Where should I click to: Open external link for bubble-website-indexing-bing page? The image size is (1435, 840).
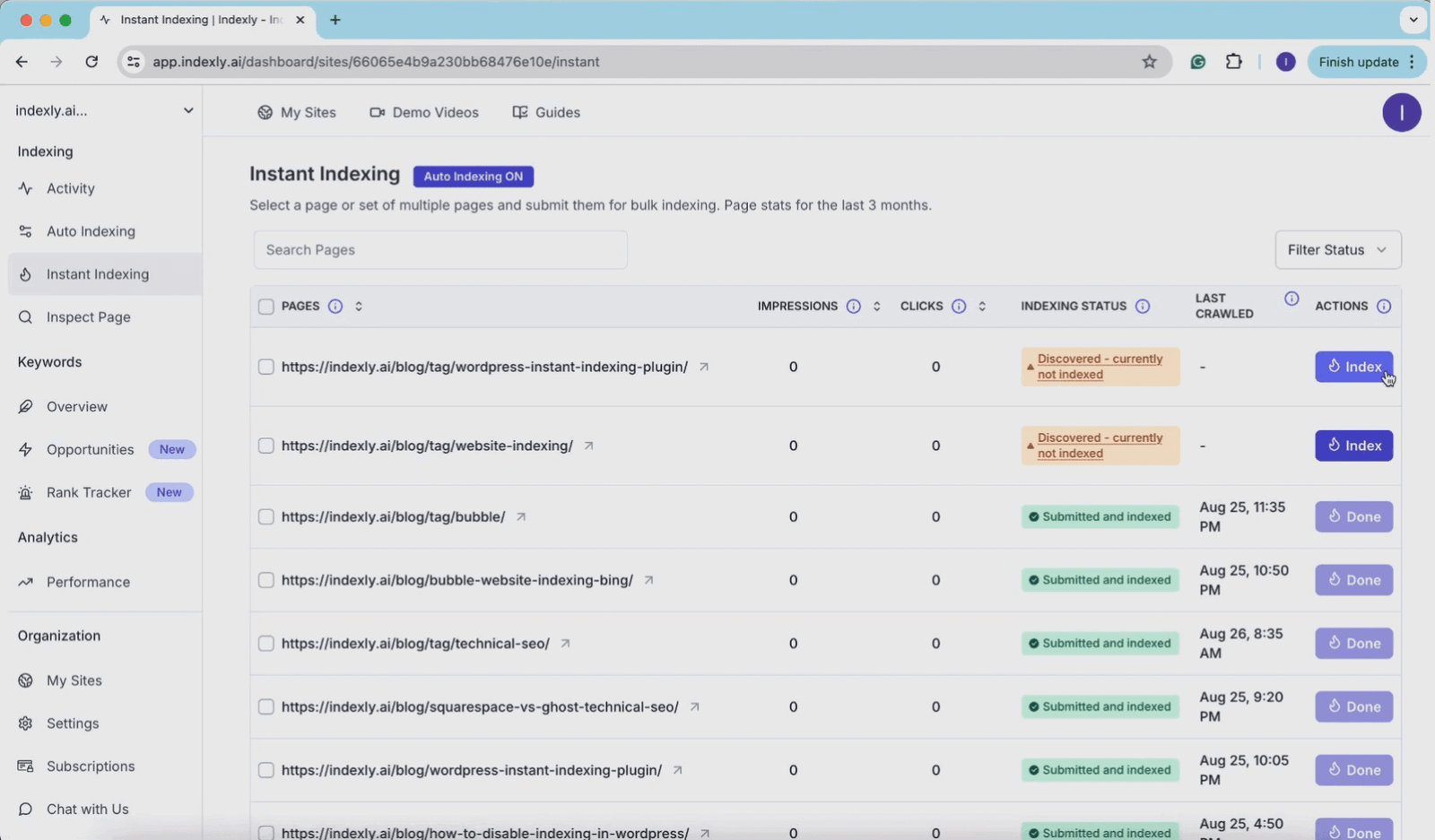648,580
